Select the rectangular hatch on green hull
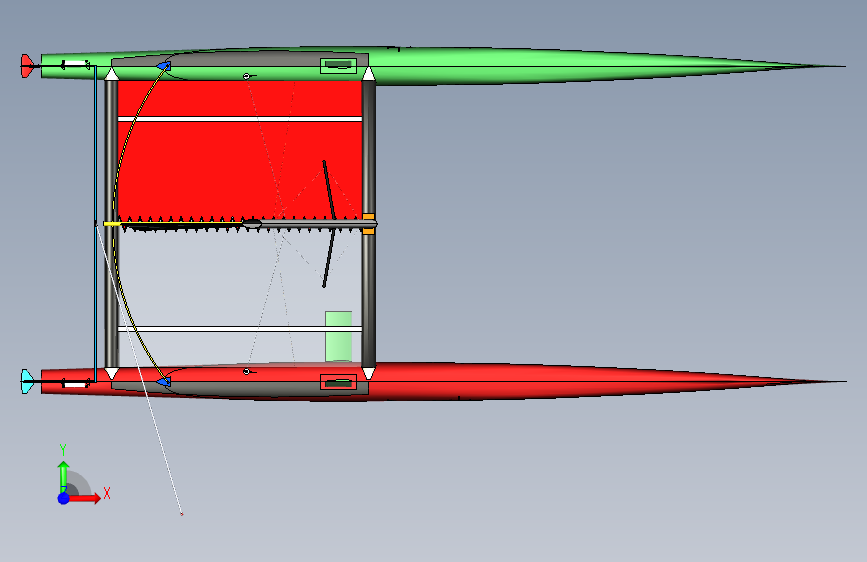867x562 pixels. click(338, 66)
